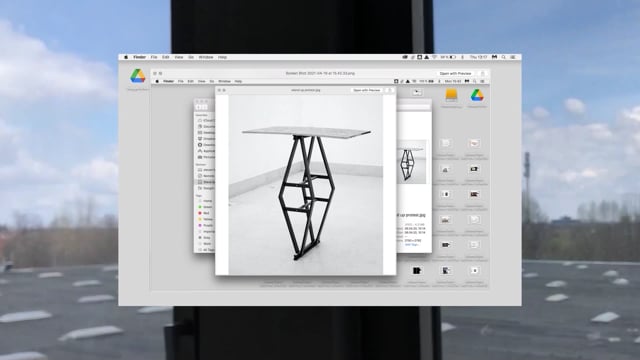The width and height of the screenshot is (640, 360).
Task: Click the Finder back/forward navigation buttons
Action: 202,107
